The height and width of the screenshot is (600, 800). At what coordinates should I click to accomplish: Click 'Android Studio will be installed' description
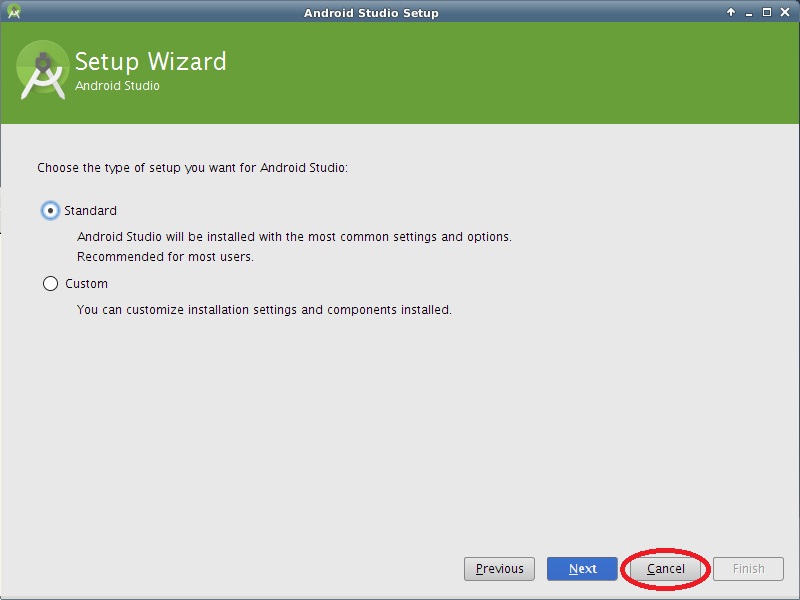pos(294,237)
